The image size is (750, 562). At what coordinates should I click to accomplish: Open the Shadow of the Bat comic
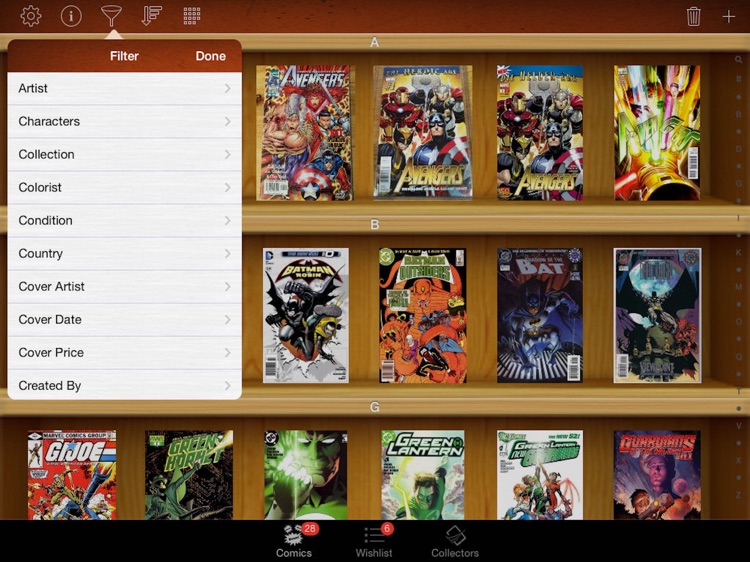click(540, 315)
